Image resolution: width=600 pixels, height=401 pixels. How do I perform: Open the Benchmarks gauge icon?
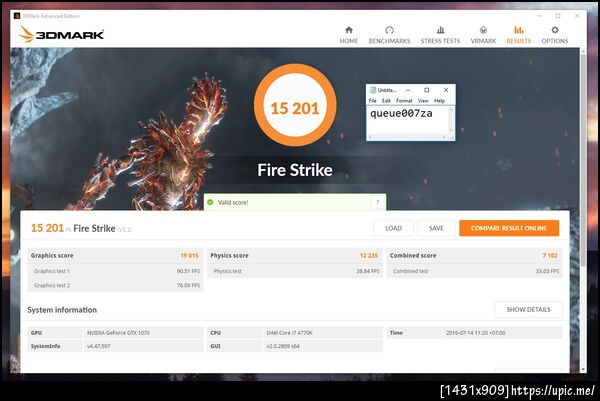389,30
